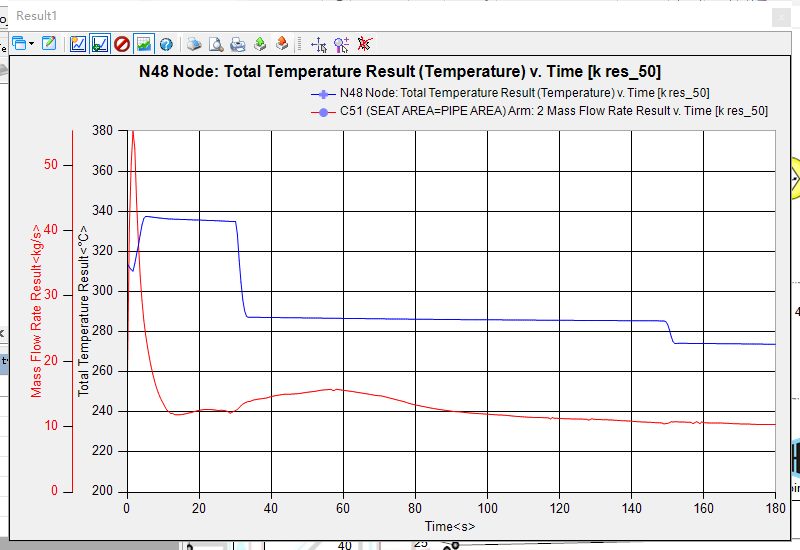Click the printer setup icon

click(x=238, y=44)
